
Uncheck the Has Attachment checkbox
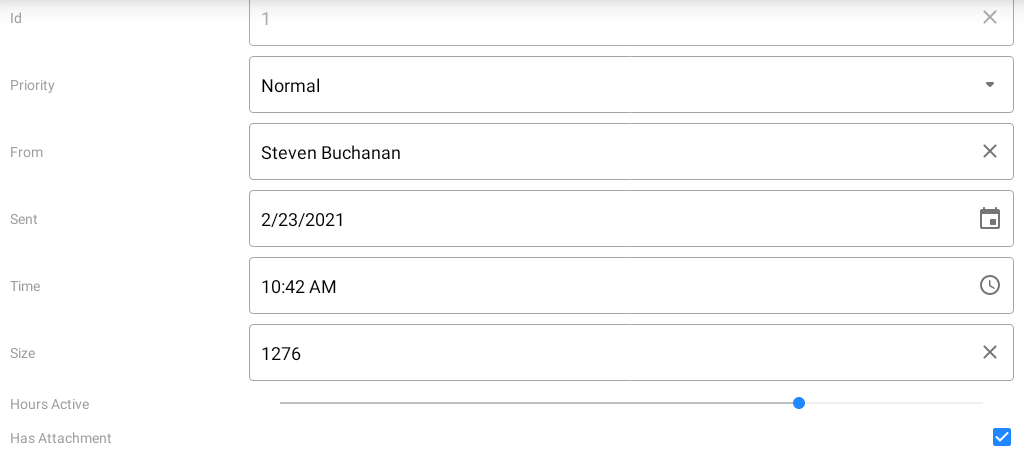tap(1002, 437)
